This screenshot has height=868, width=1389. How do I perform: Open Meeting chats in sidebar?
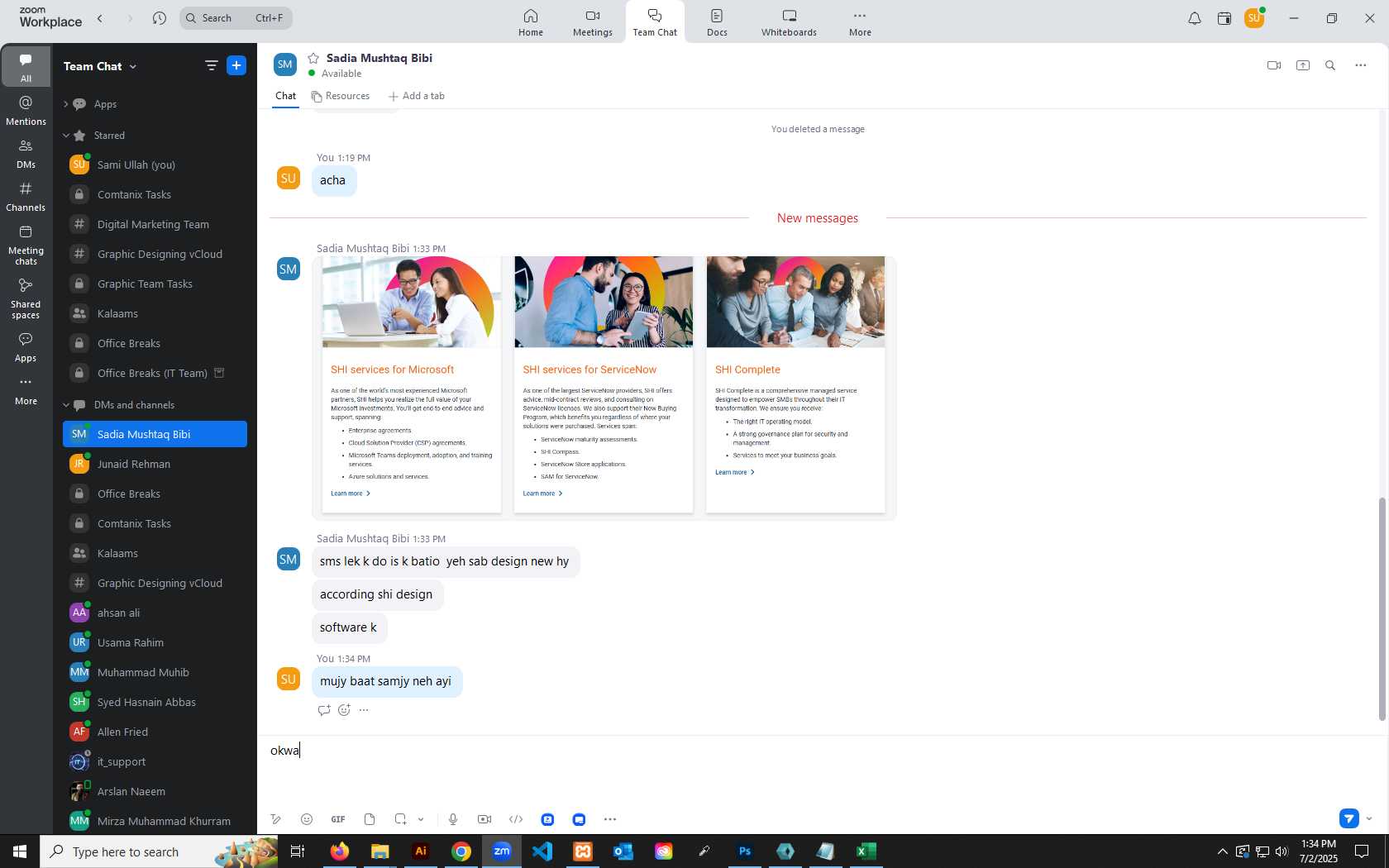tap(26, 245)
